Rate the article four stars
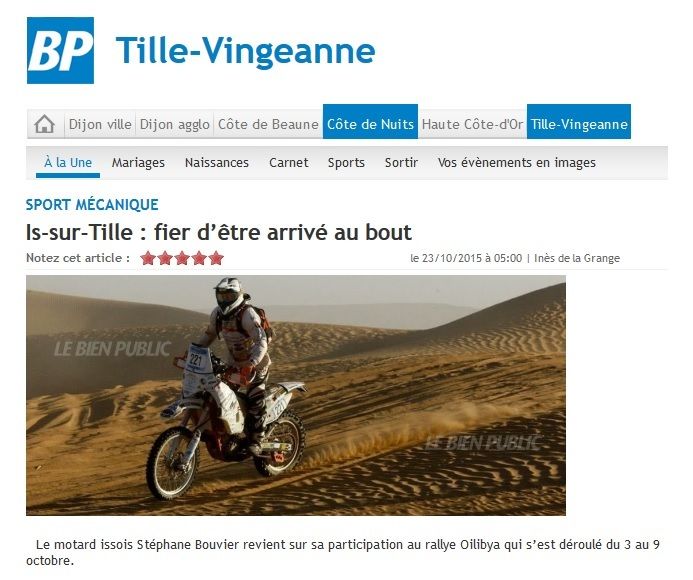The height and width of the screenshot is (580, 693). pos(199,258)
